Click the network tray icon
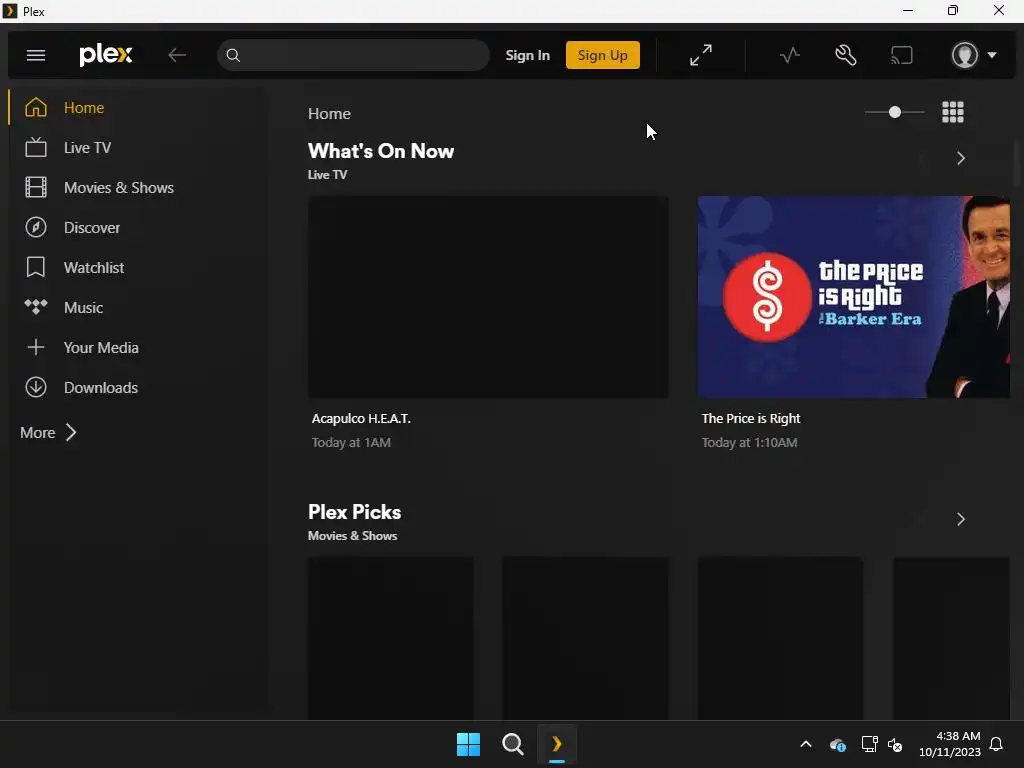This screenshot has width=1024, height=768. coord(869,744)
